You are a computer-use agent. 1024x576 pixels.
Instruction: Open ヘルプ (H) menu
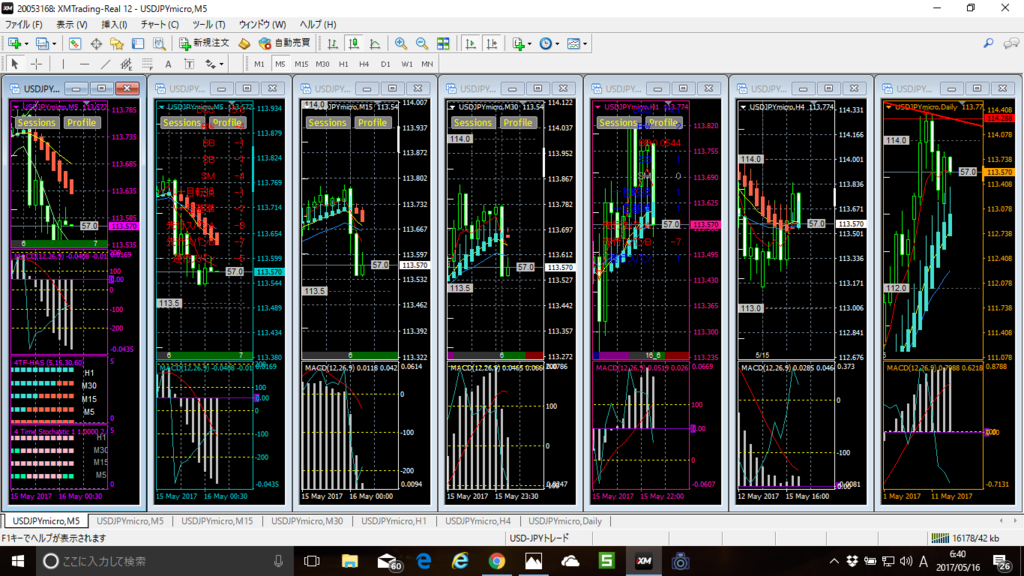[x=317, y=24]
